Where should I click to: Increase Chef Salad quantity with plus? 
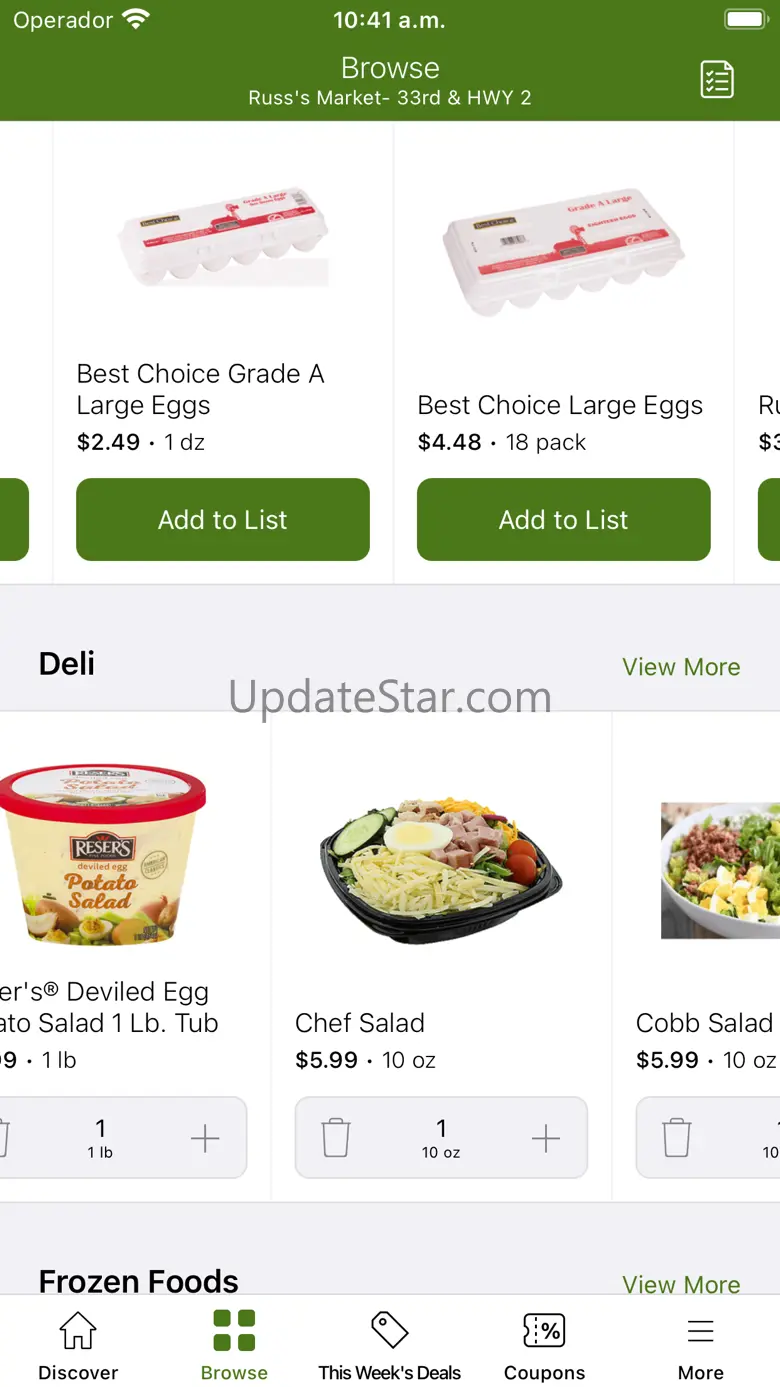546,1138
